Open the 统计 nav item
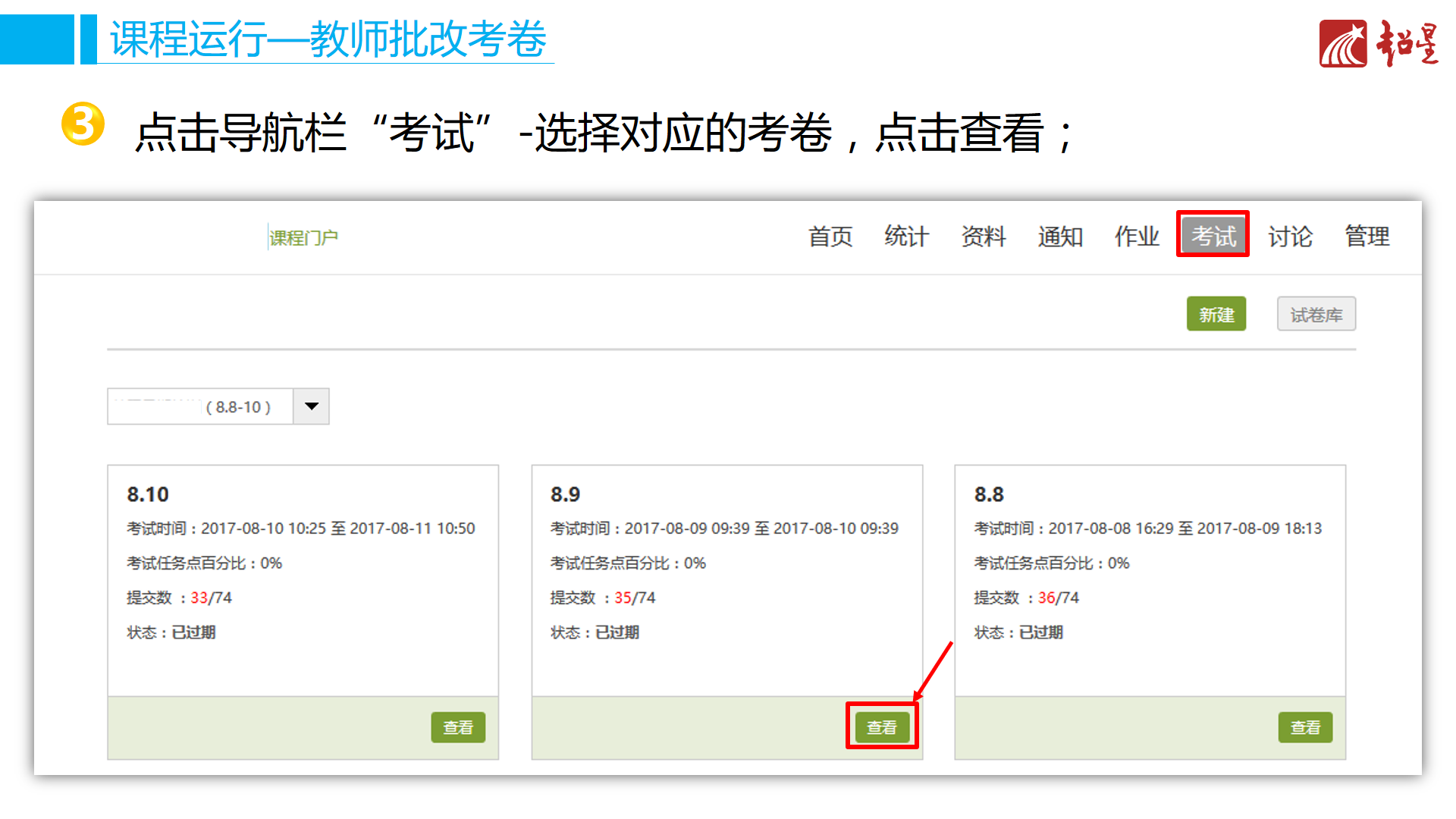1456x819 pixels. click(906, 237)
